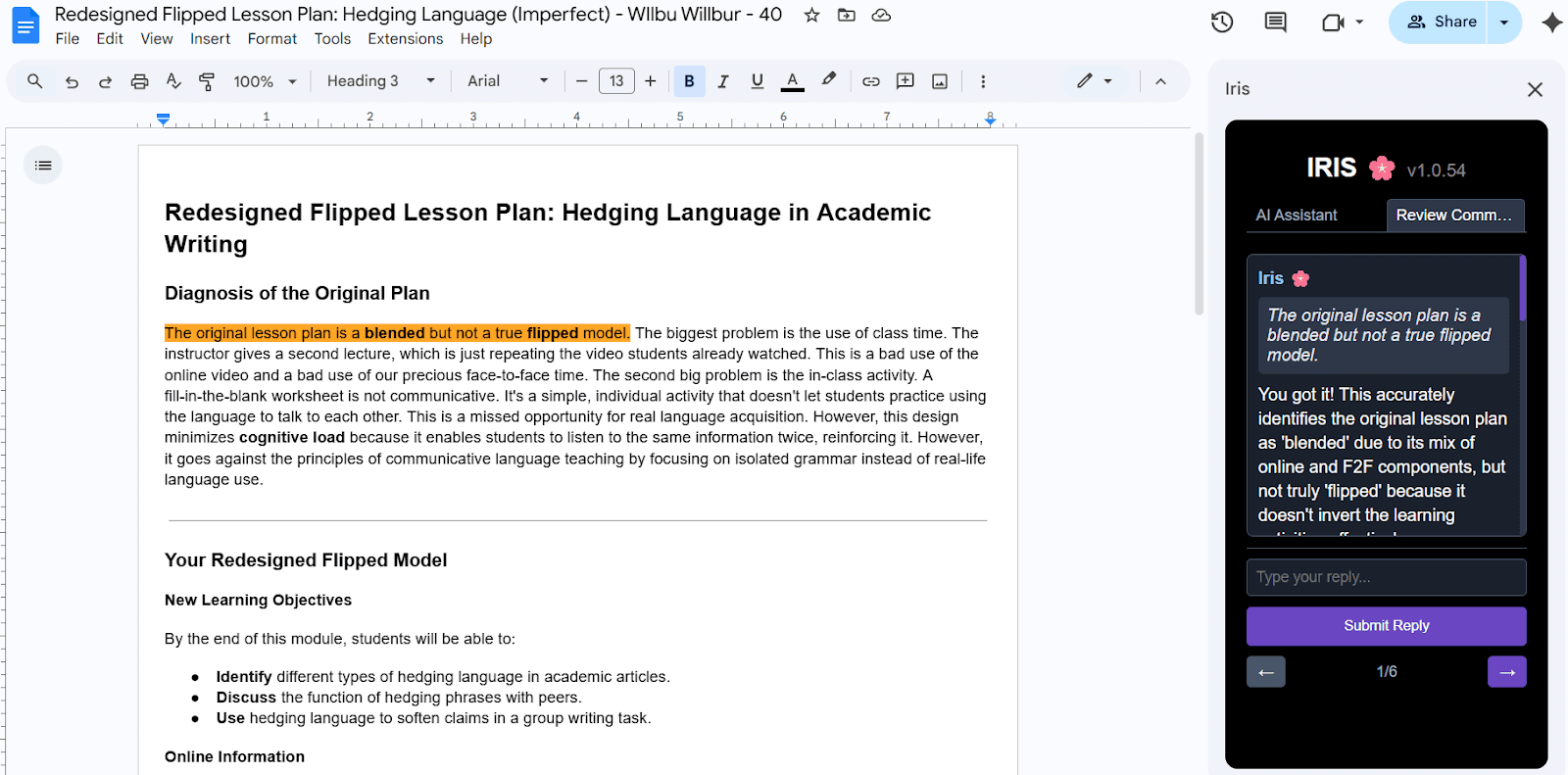The image size is (1568, 775).
Task: Open the comments history icon
Action: point(1275,22)
